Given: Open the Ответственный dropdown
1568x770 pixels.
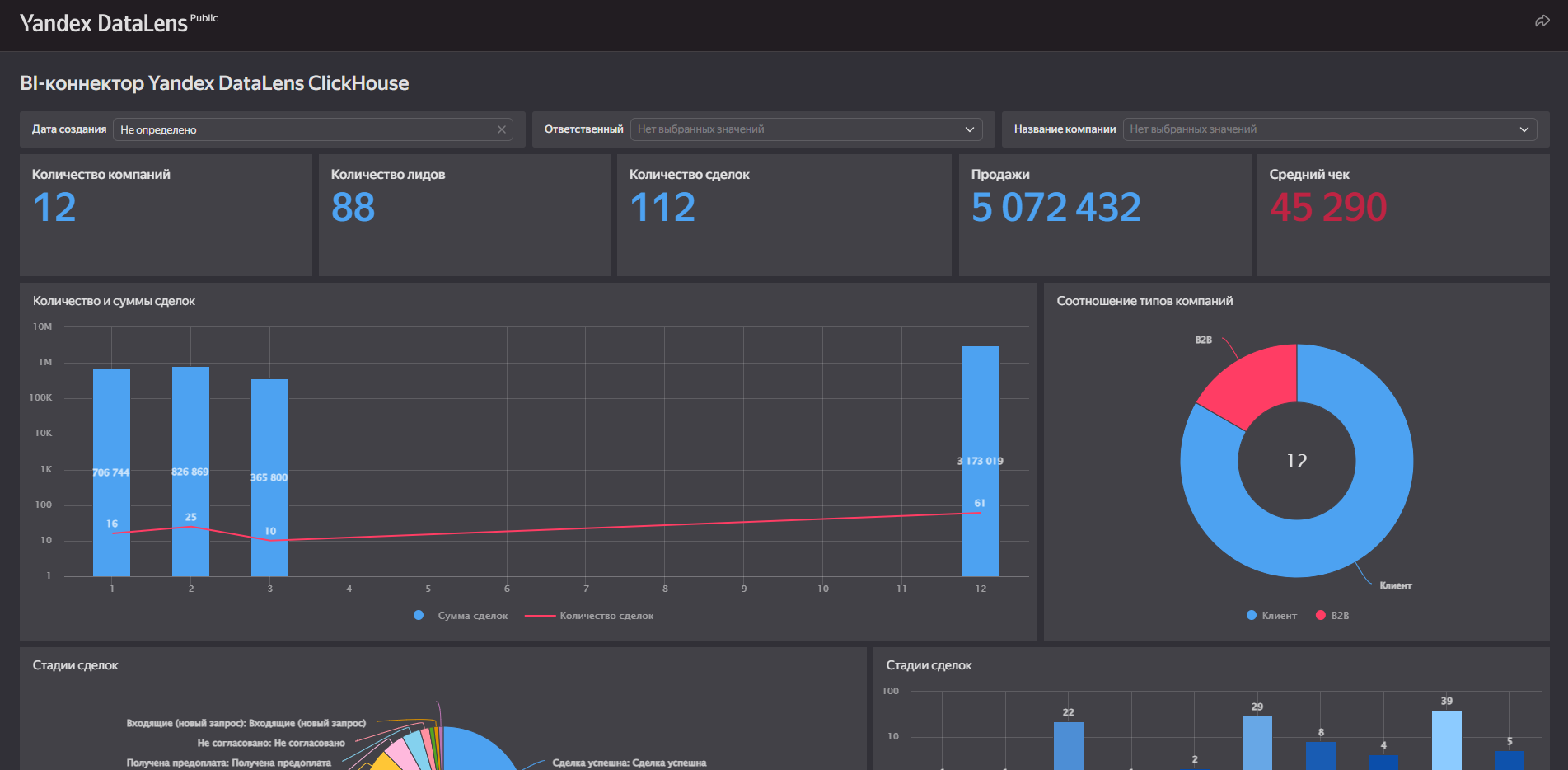Looking at the screenshot, I should click(806, 129).
